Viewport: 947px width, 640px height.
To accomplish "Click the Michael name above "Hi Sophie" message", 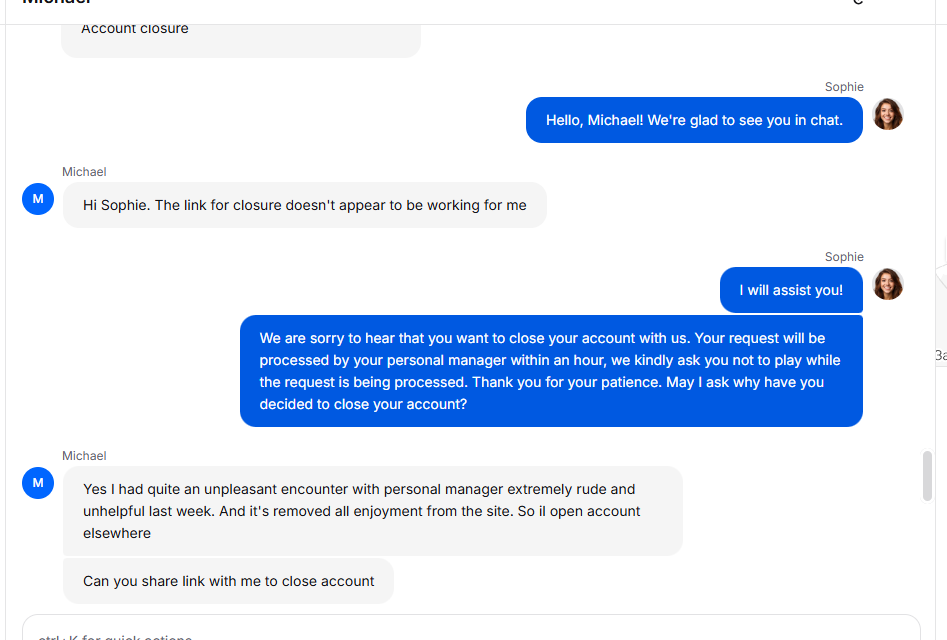I will [x=84, y=172].
